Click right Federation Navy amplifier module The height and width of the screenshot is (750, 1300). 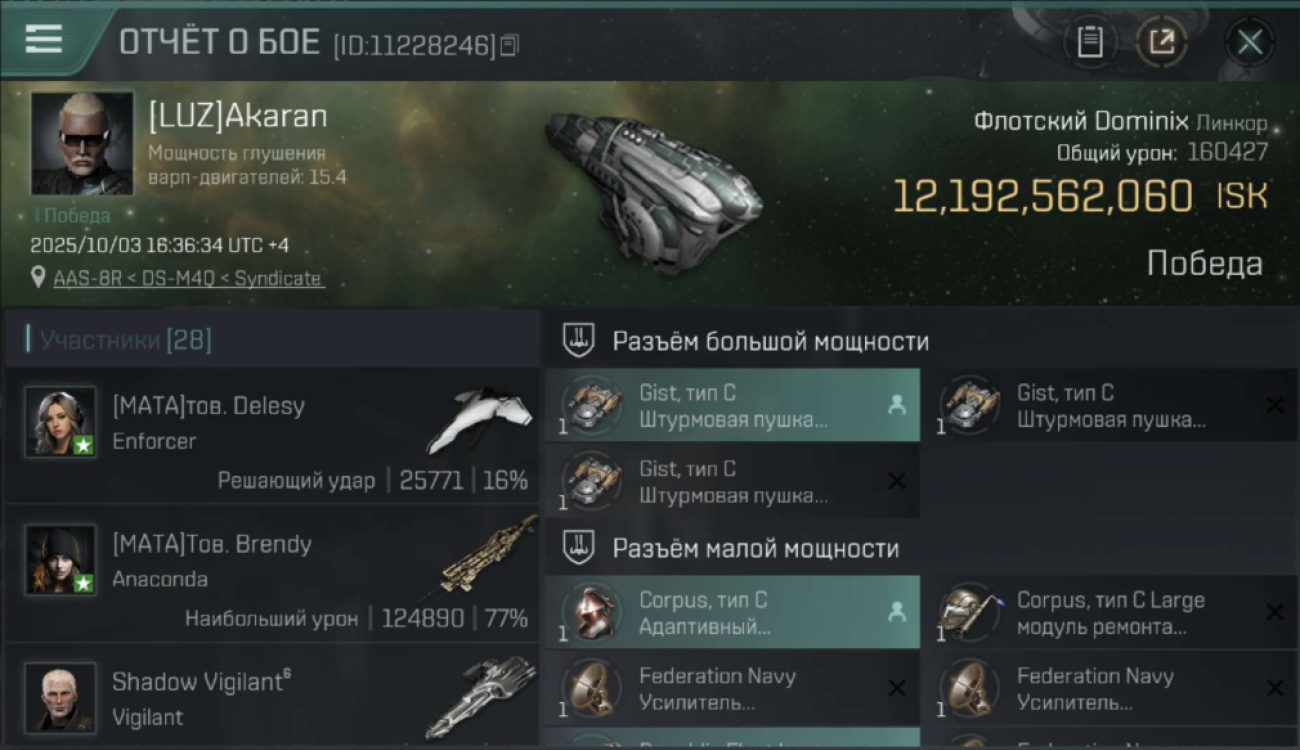point(1111,688)
